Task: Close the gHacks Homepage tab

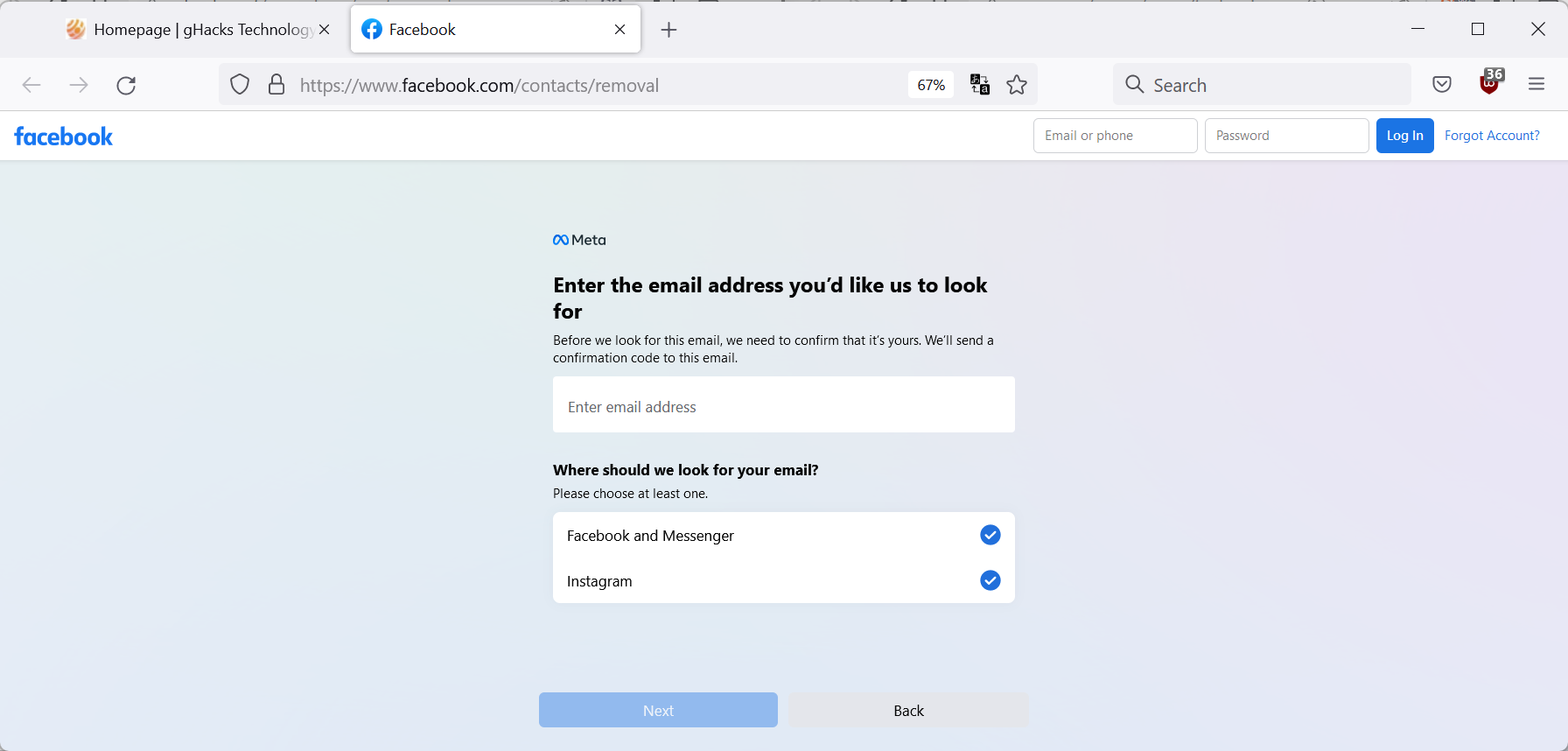Action: click(x=325, y=30)
